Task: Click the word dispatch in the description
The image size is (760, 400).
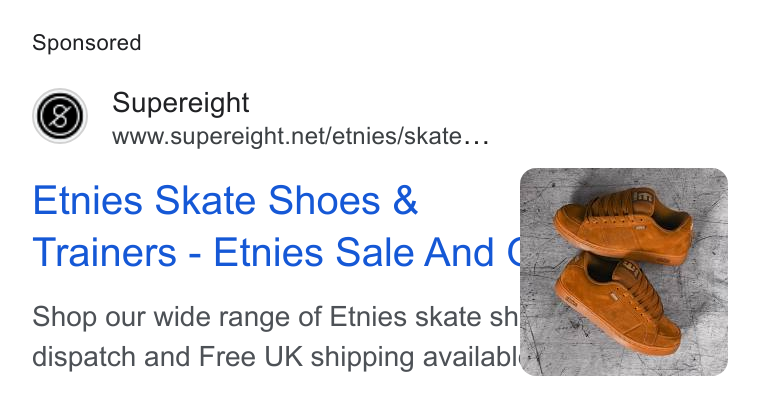Action: point(84,357)
